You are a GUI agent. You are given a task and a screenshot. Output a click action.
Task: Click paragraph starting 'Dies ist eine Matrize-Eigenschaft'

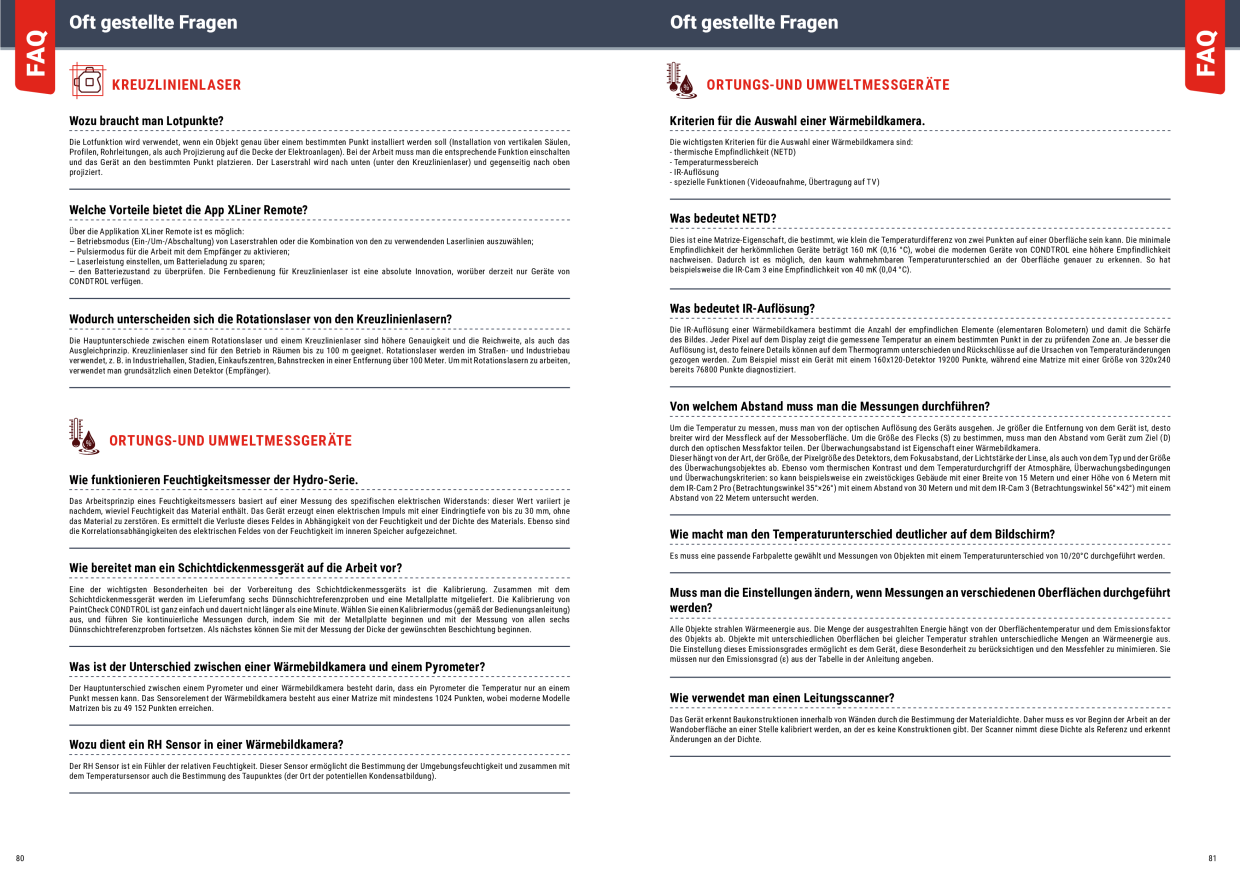click(x=919, y=255)
